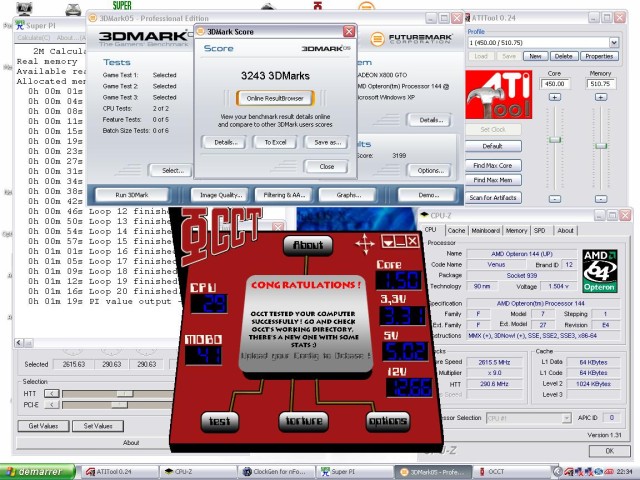This screenshot has width=640, height=480.
Task: Open the Mainboard tab in CPU-Z
Action: [486, 231]
